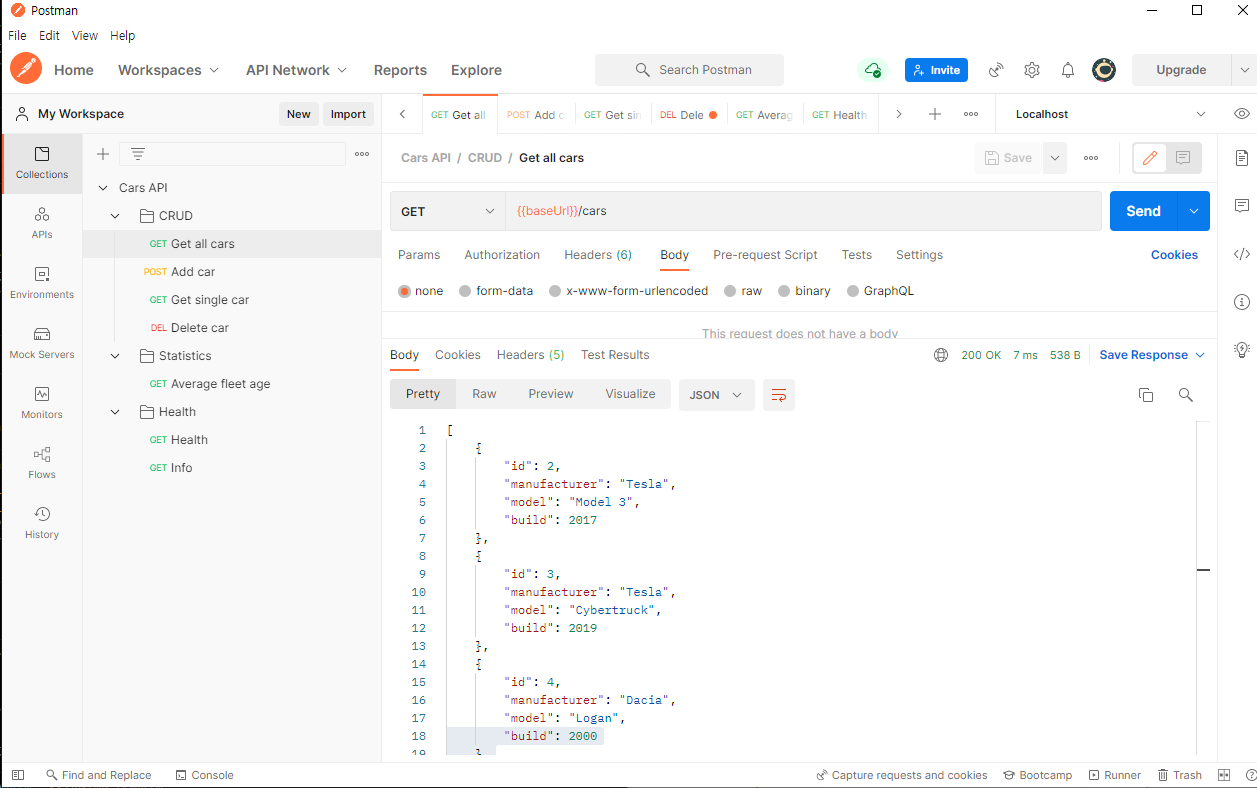Open collections sidebar more options ellipsis

click(x=362, y=154)
